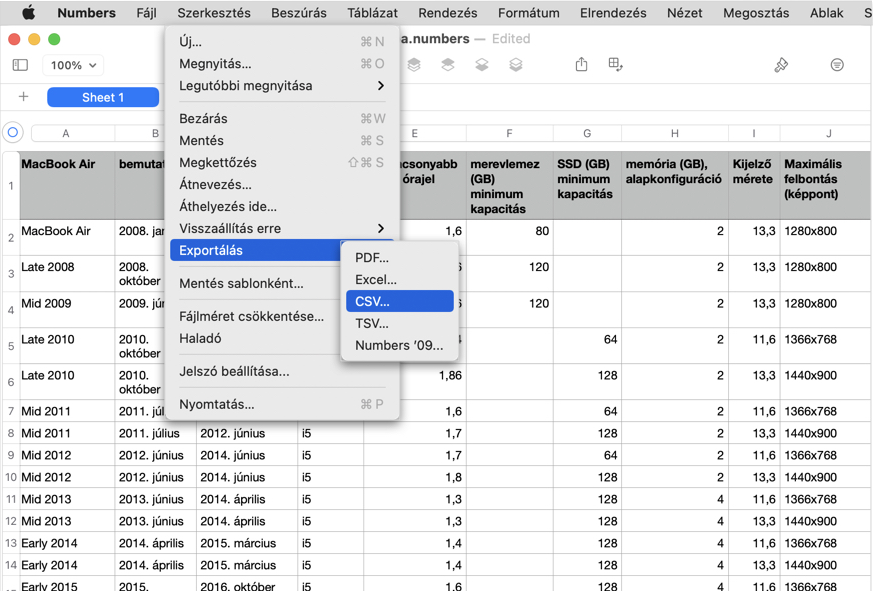The height and width of the screenshot is (591, 873).
Task: Click the merevlemez cell with value 80
Action: (x=509, y=237)
